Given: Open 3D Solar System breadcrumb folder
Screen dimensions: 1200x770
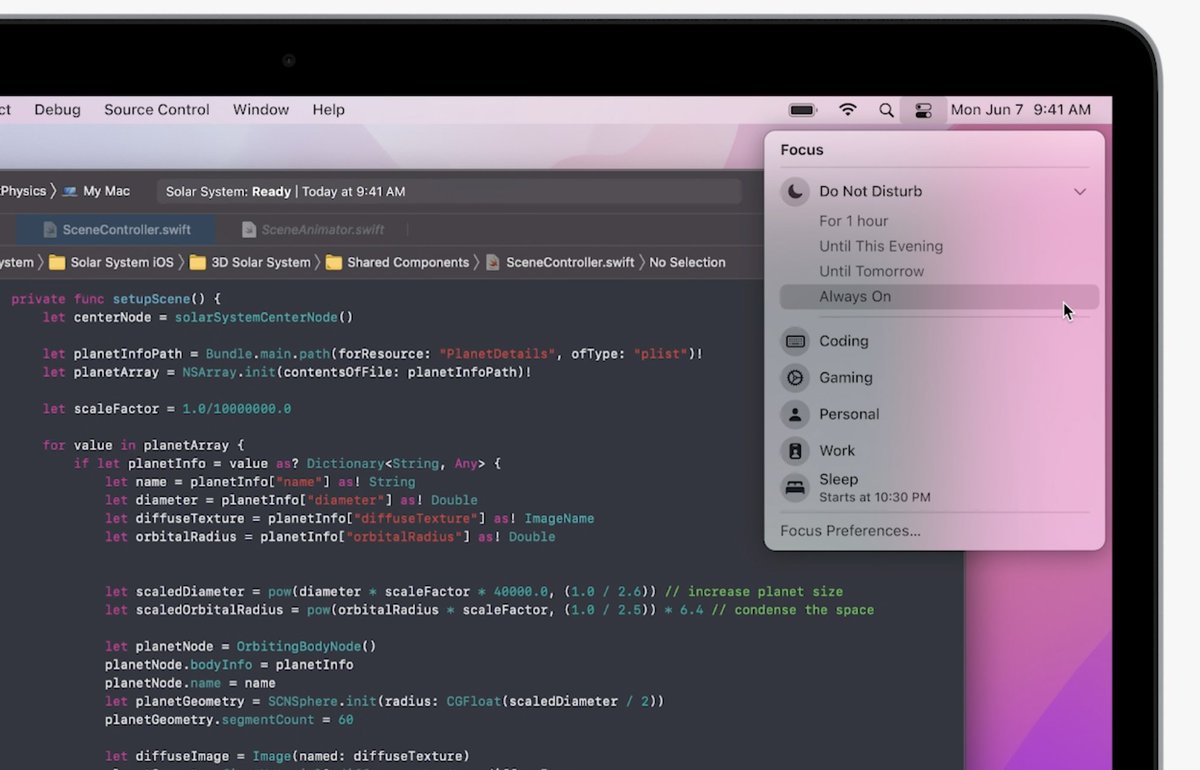Looking at the screenshot, I should [x=250, y=262].
